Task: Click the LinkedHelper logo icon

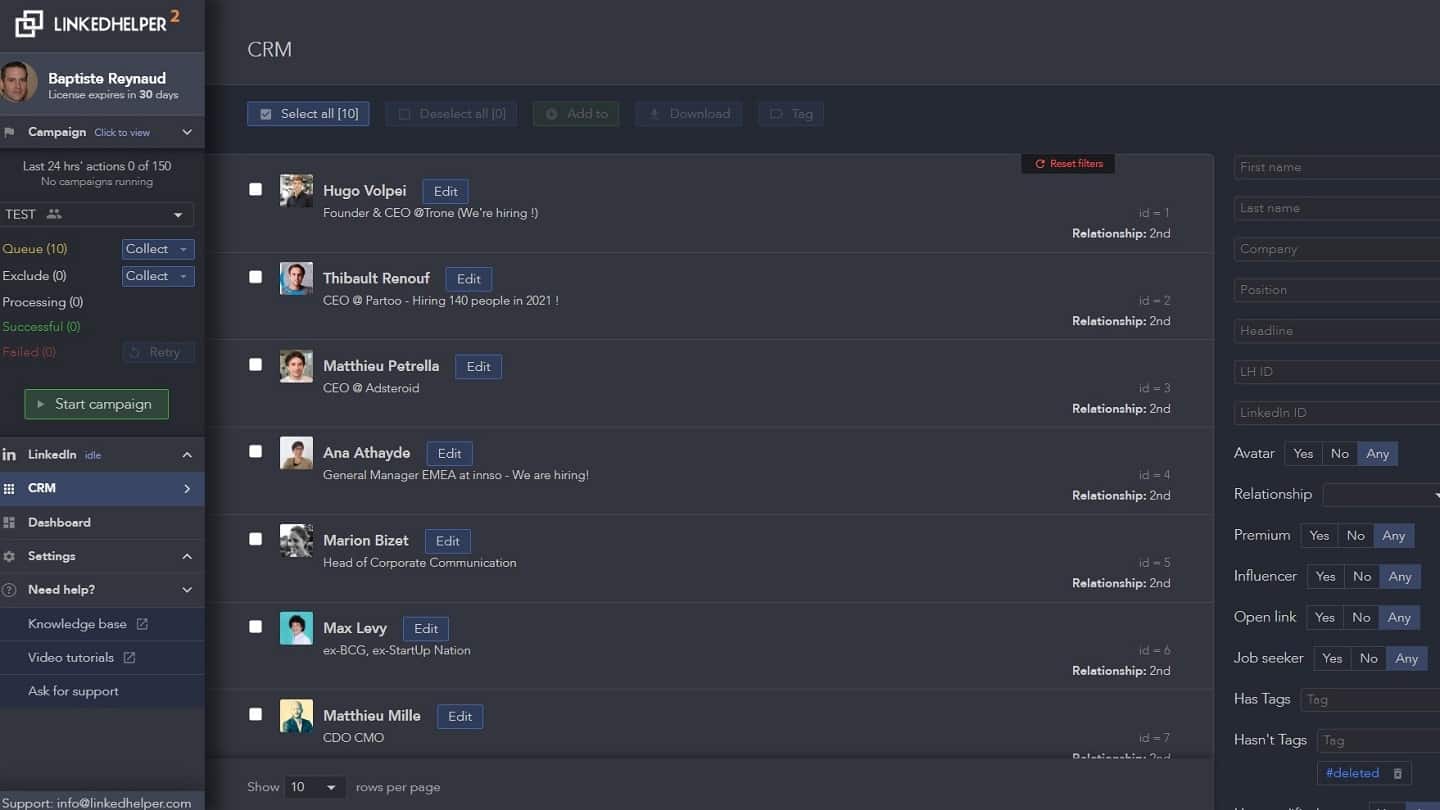Action: (x=29, y=23)
